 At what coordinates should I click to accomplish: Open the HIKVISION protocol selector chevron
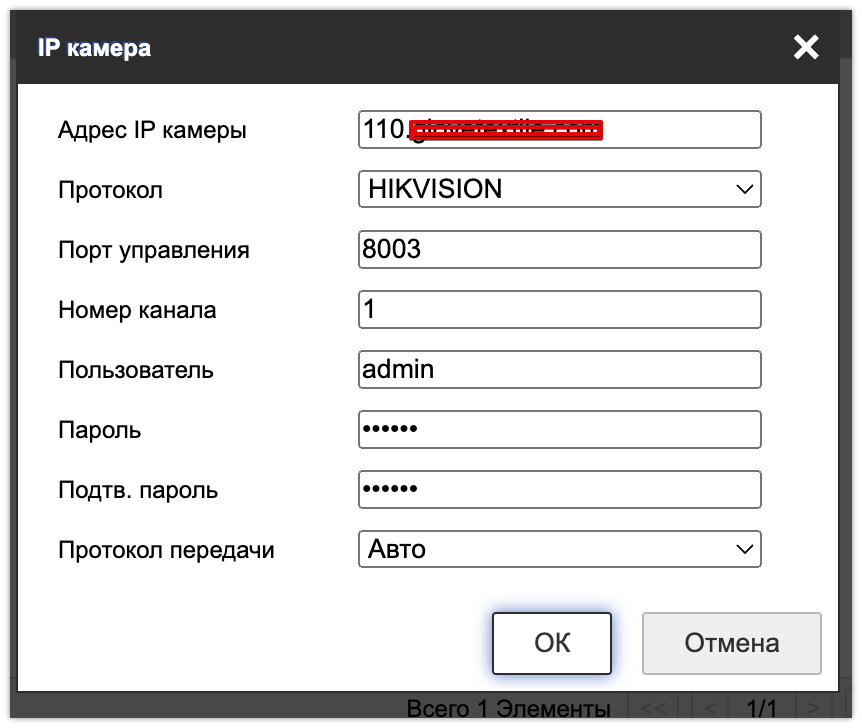743,189
